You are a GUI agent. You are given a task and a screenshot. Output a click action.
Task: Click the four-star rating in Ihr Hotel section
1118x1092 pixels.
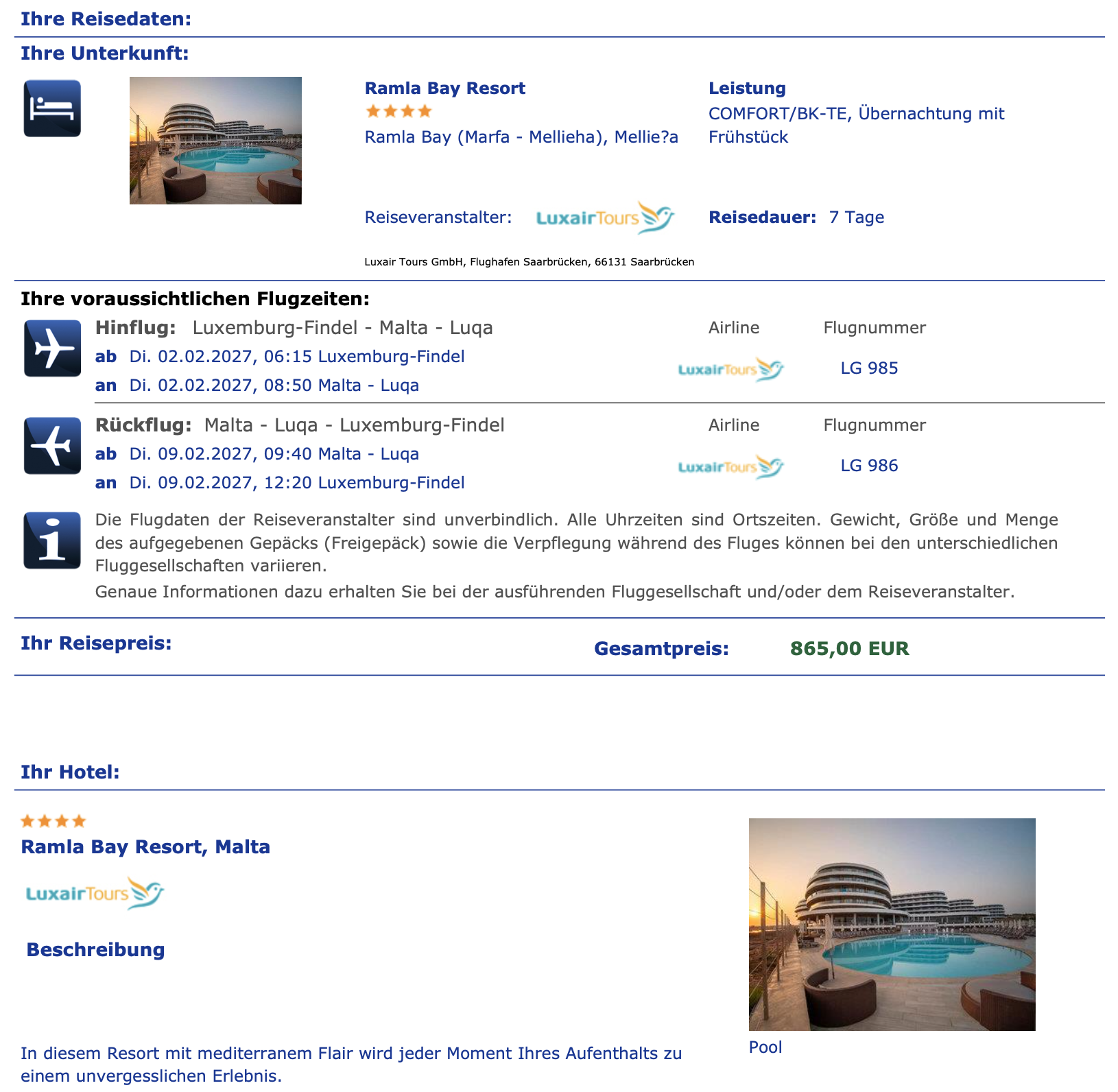[53, 821]
